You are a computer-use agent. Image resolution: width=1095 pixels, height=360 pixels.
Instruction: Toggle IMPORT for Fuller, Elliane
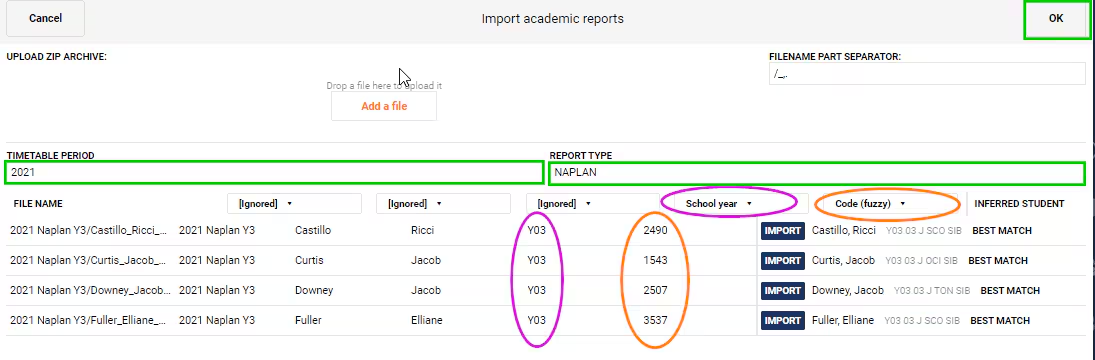click(x=783, y=321)
